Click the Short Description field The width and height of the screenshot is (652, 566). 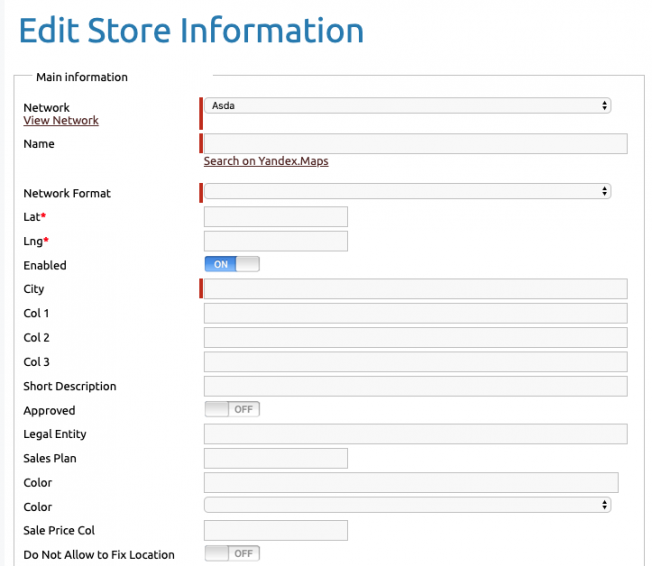pos(416,386)
